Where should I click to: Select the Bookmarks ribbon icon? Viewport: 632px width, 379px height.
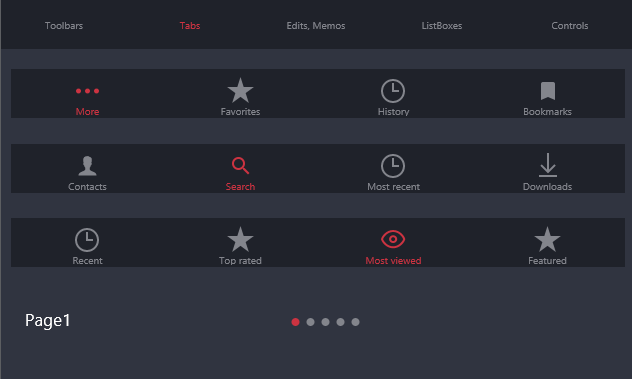pos(548,91)
